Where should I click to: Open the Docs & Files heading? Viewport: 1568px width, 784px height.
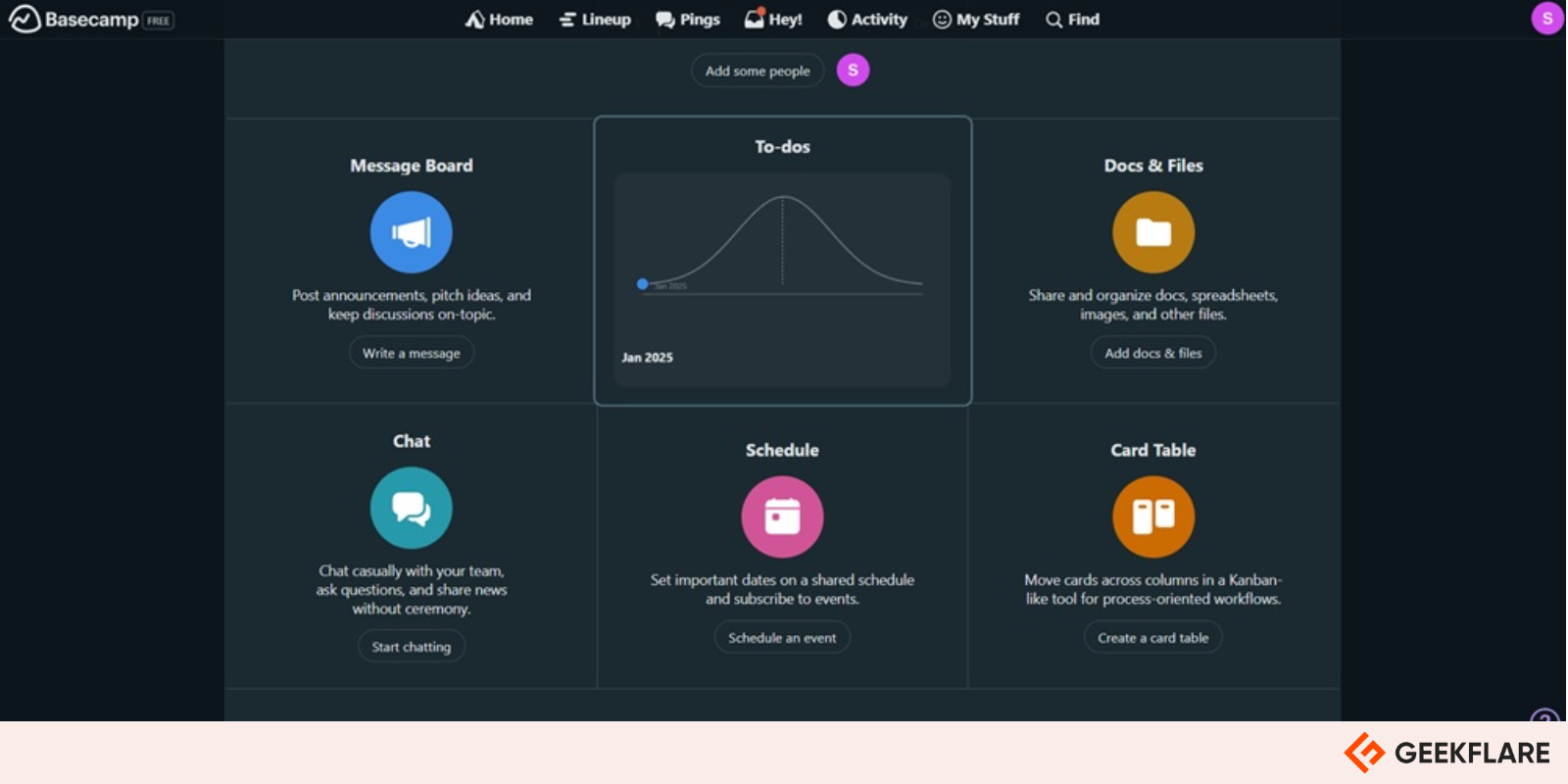(x=1153, y=166)
